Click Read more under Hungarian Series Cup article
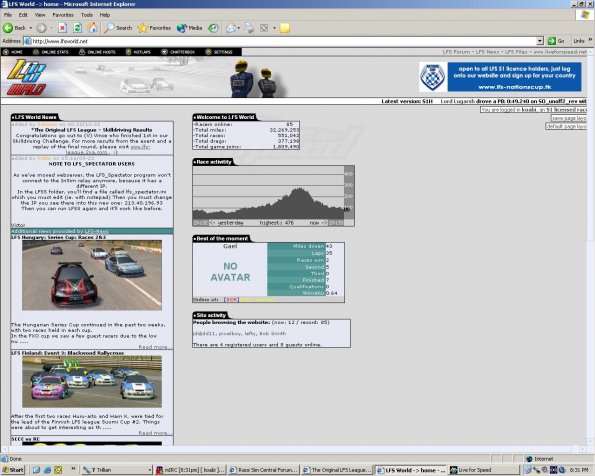The image size is (595, 476). (155, 347)
